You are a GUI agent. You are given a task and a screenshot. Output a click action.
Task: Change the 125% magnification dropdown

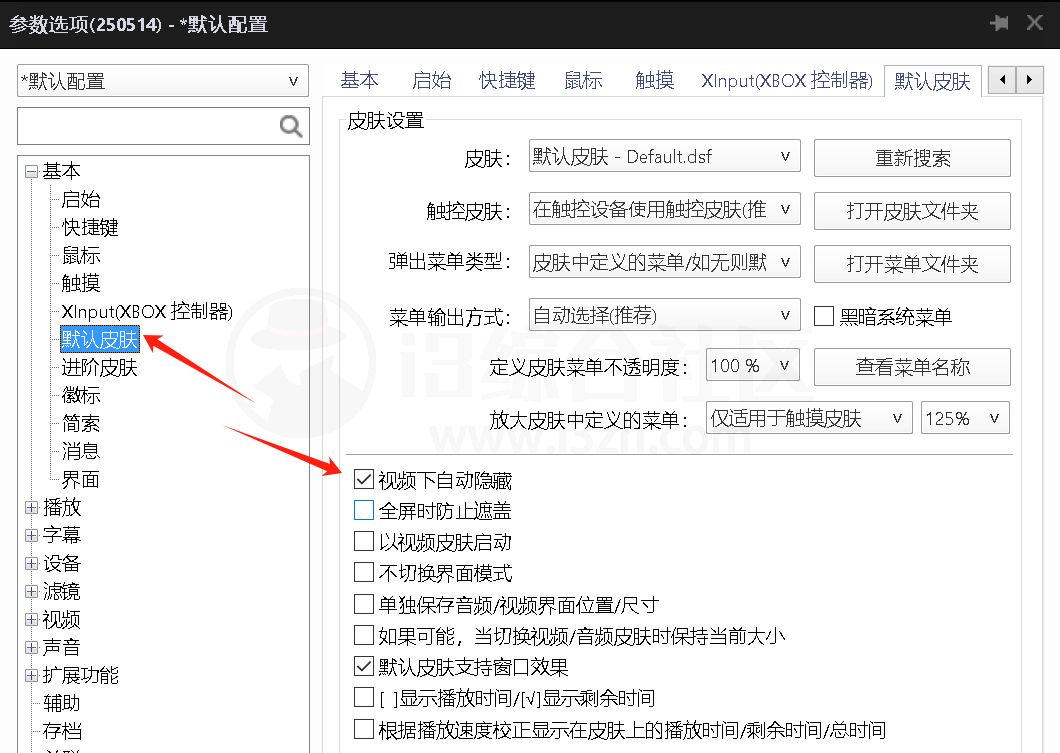tap(964, 418)
